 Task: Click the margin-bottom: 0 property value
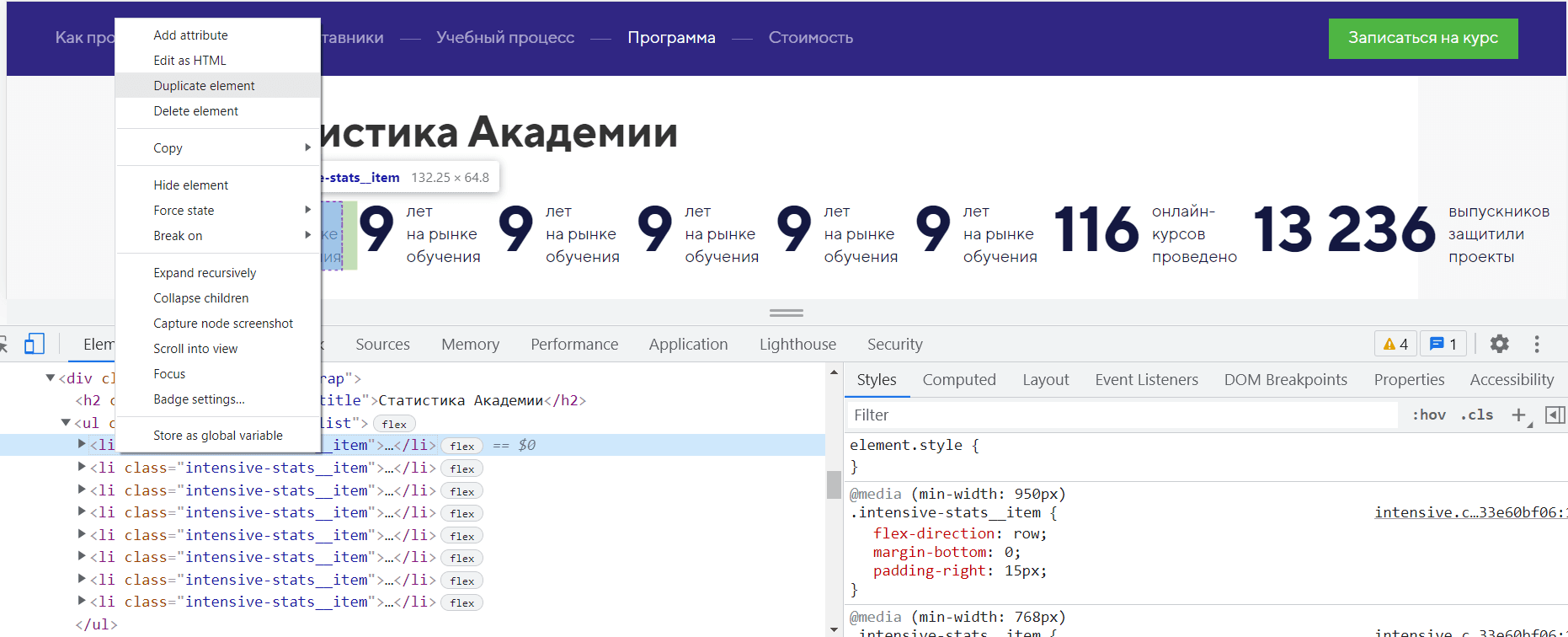tap(1008, 552)
